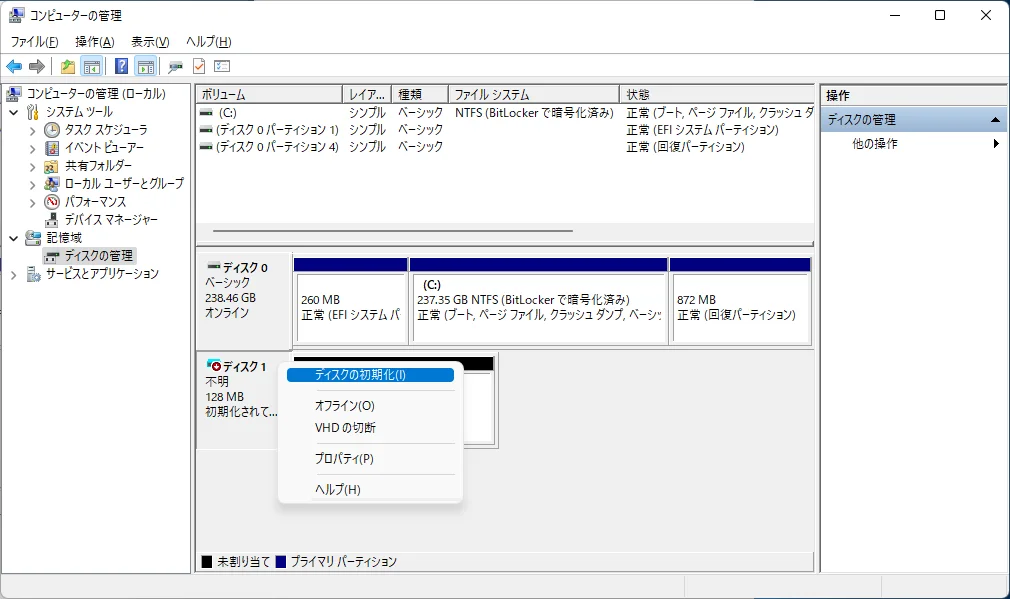The height and width of the screenshot is (599, 1010).
Task: Click the Up One Level folder icon
Action: [x=67, y=67]
